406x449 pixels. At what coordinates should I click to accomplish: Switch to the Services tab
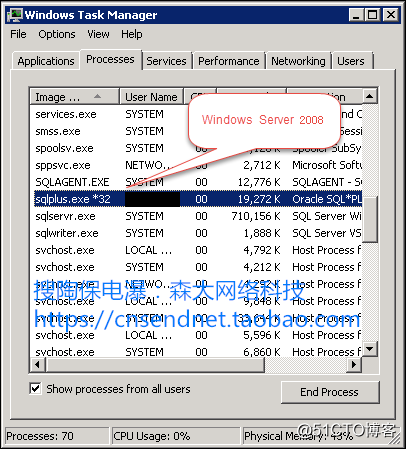[166, 61]
